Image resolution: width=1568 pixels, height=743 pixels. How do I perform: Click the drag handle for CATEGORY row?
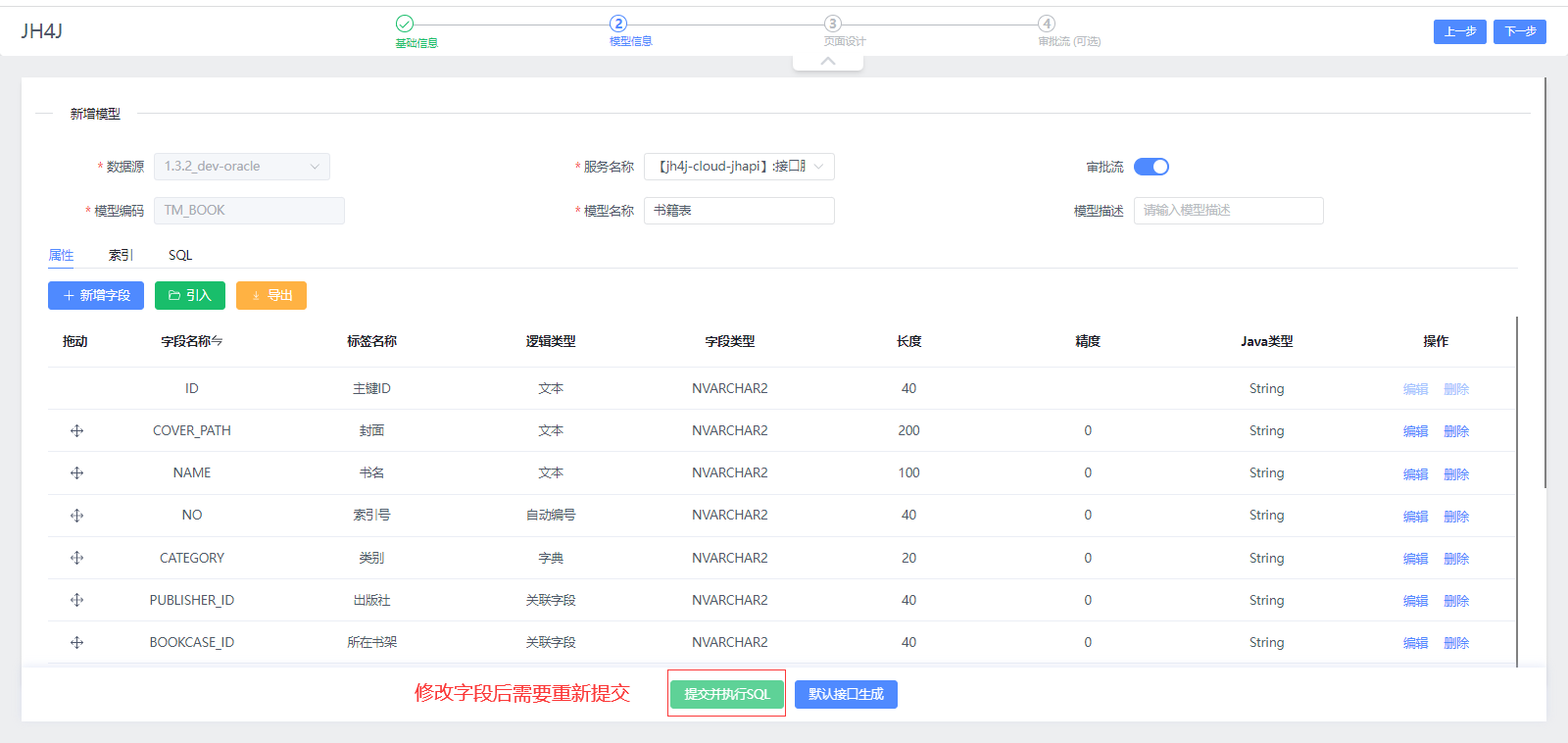click(x=76, y=558)
